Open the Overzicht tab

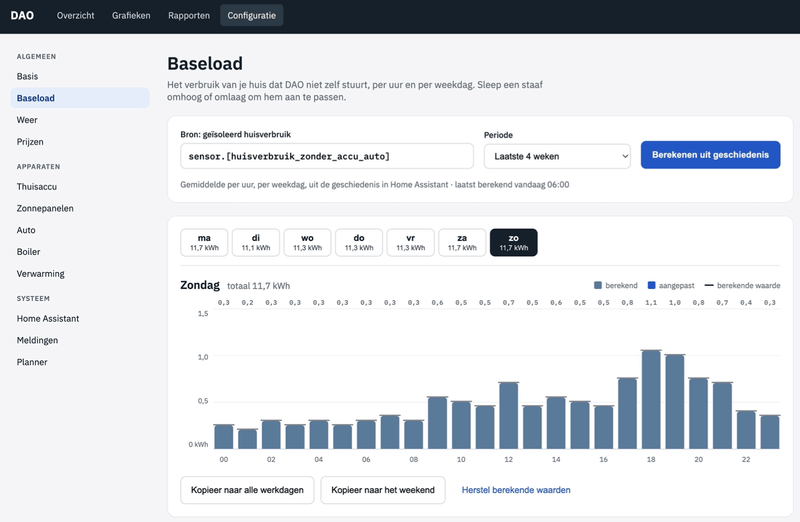pyautogui.click(x=76, y=15)
